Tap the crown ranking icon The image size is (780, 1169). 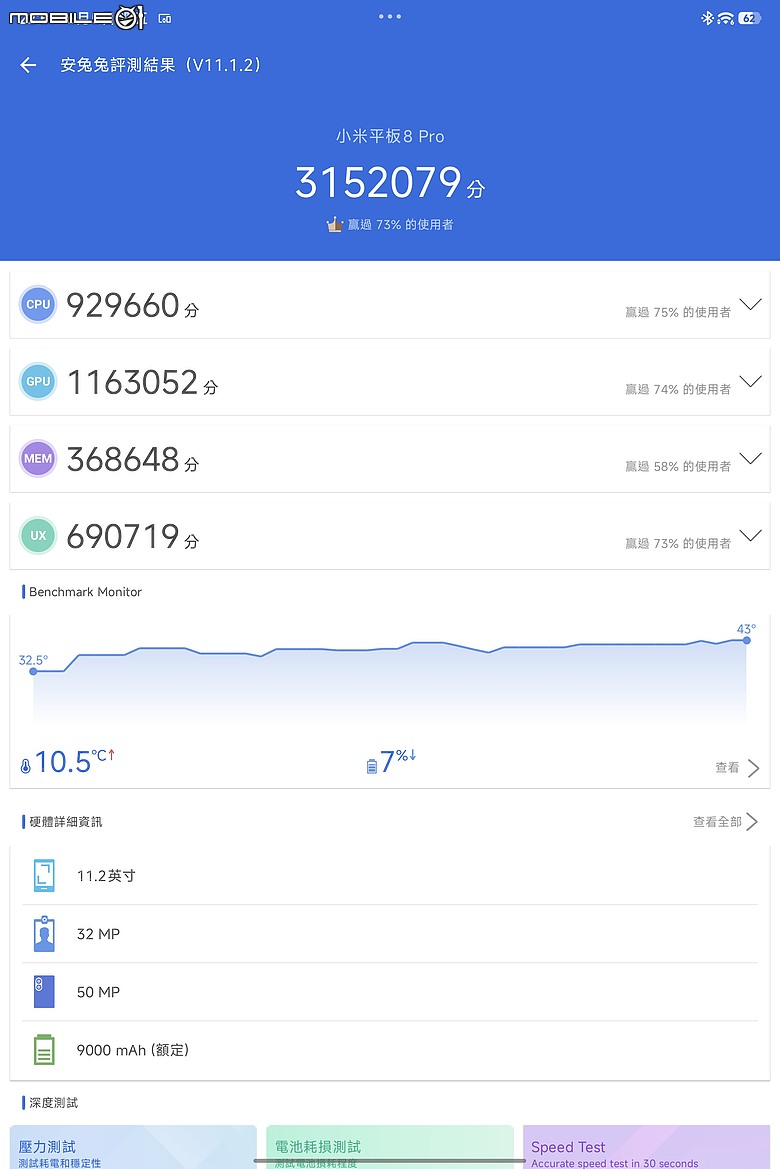(x=335, y=224)
